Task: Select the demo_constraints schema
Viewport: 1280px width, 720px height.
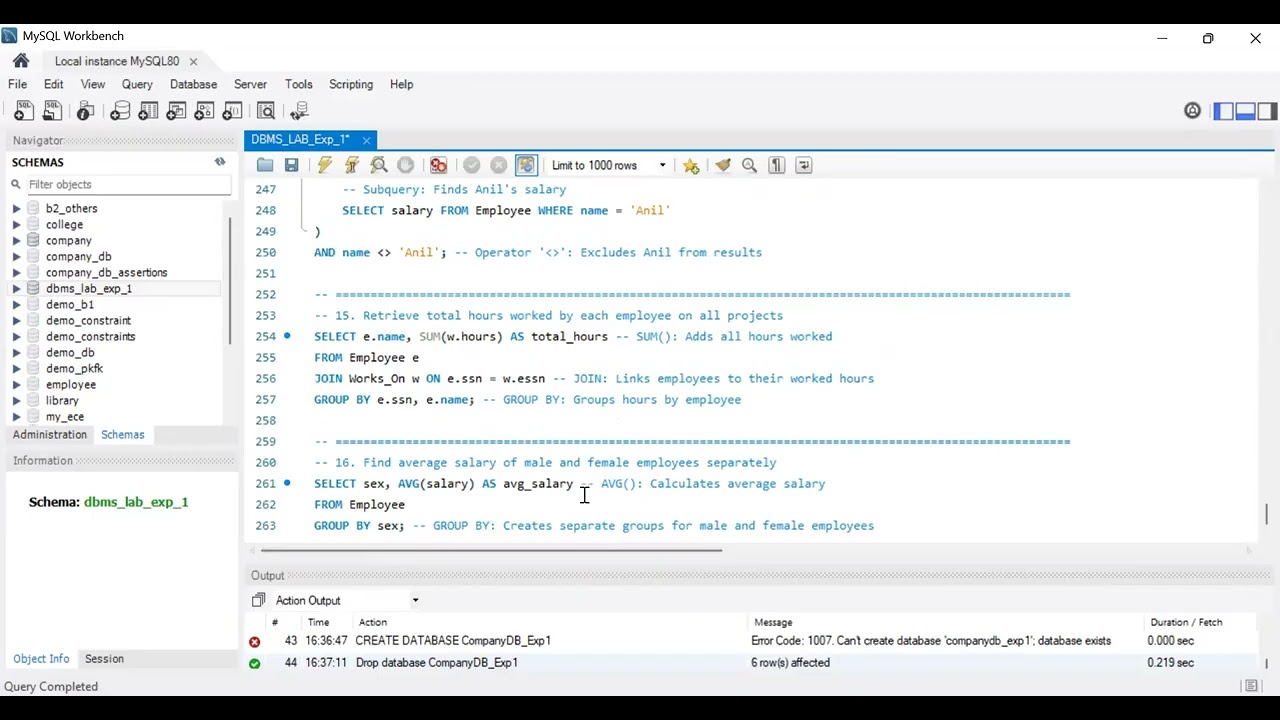Action: [x=90, y=336]
